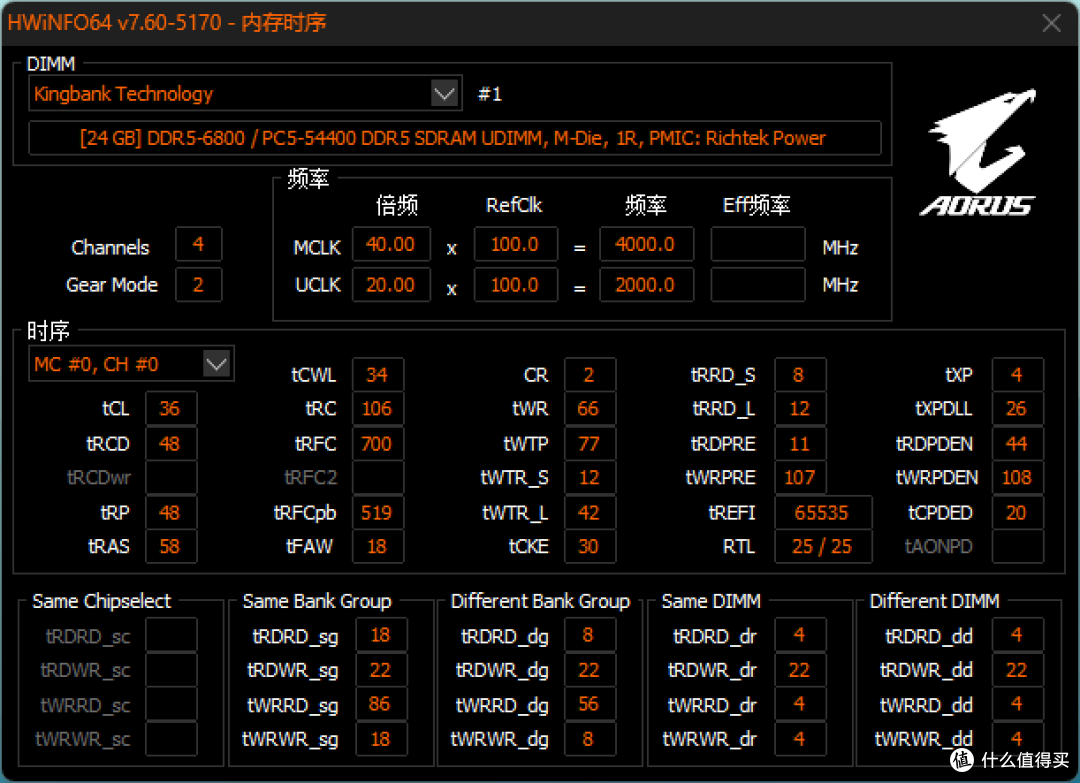1080x783 pixels.
Task: Click the tRDWR_dg value 22
Action: tap(589, 670)
